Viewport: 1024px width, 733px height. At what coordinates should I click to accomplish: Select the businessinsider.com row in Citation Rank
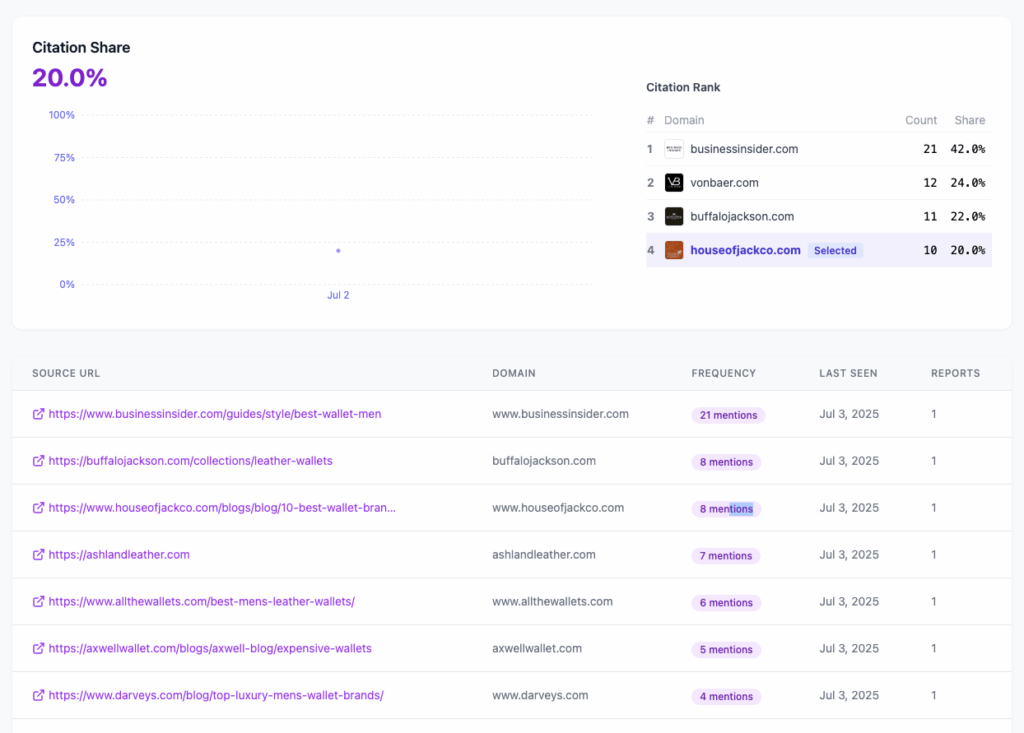point(818,149)
